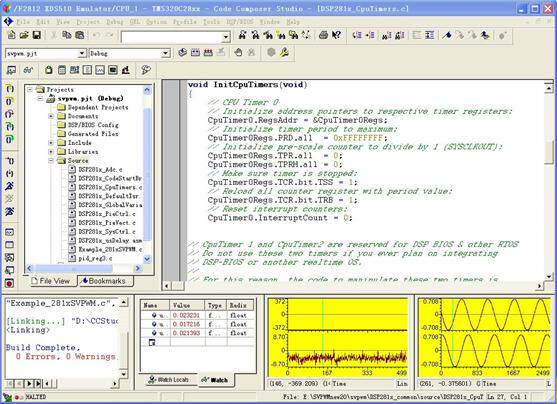This screenshot has height=404, width=557.
Task: Select the DSP/BIOS Config folder
Action: coord(93,125)
